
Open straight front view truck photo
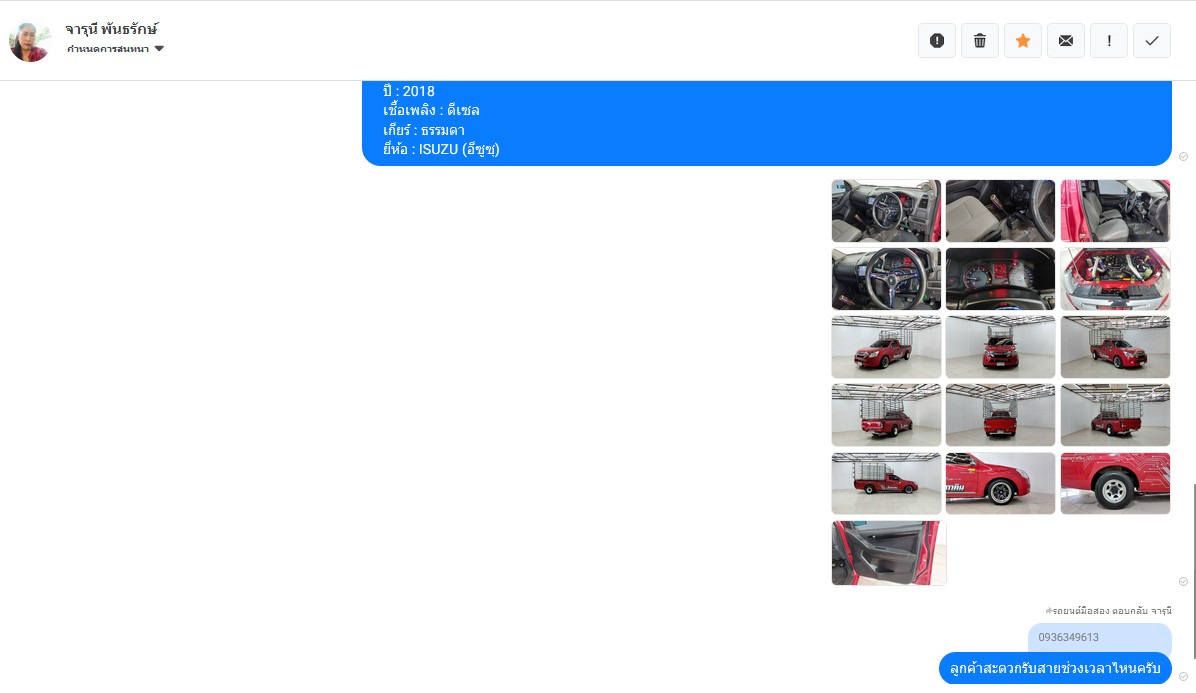tap(1001, 347)
